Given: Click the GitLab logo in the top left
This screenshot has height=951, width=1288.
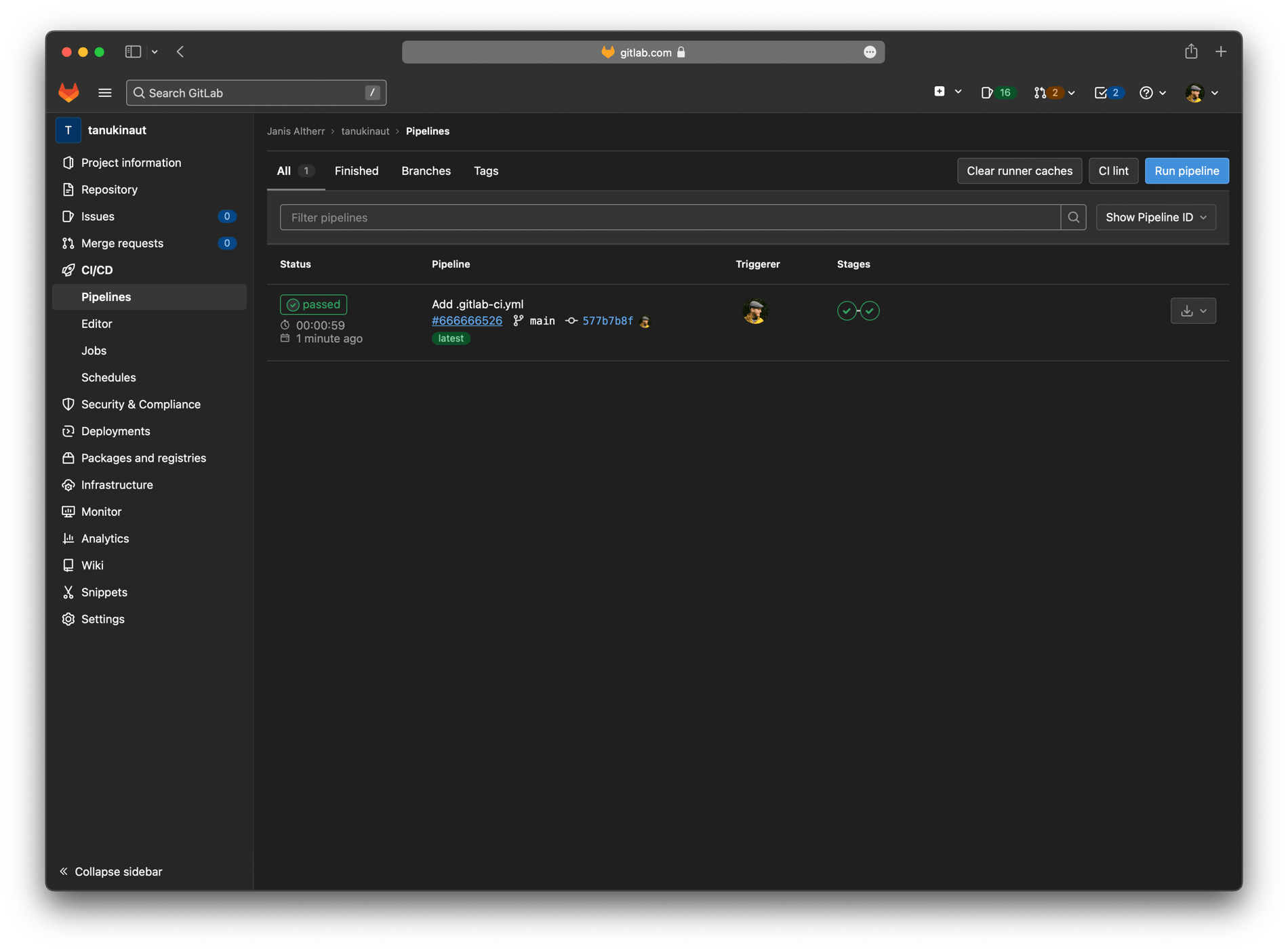Looking at the screenshot, I should click(68, 93).
